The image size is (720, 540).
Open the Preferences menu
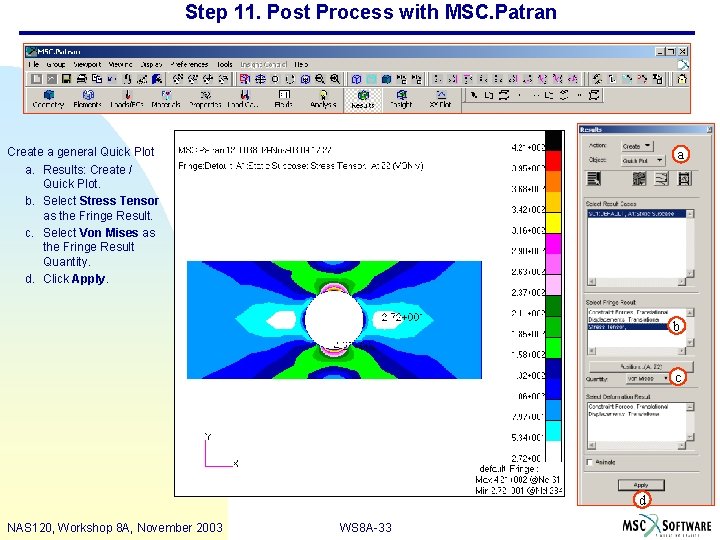click(x=189, y=64)
